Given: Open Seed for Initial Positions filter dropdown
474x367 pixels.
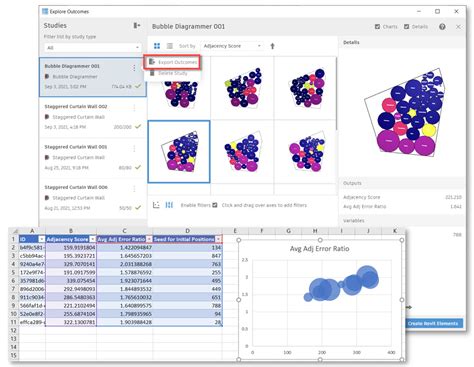Looking at the screenshot, I should click(218, 239).
